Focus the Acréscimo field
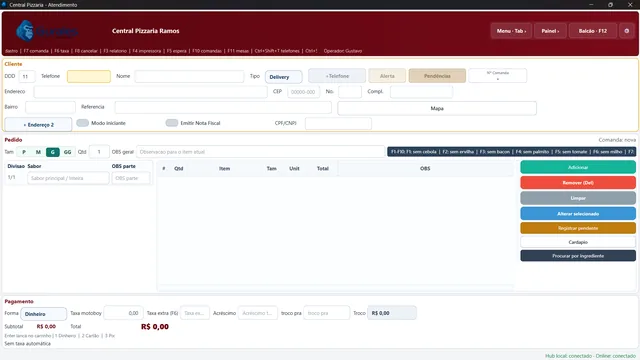 pos(258,313)
